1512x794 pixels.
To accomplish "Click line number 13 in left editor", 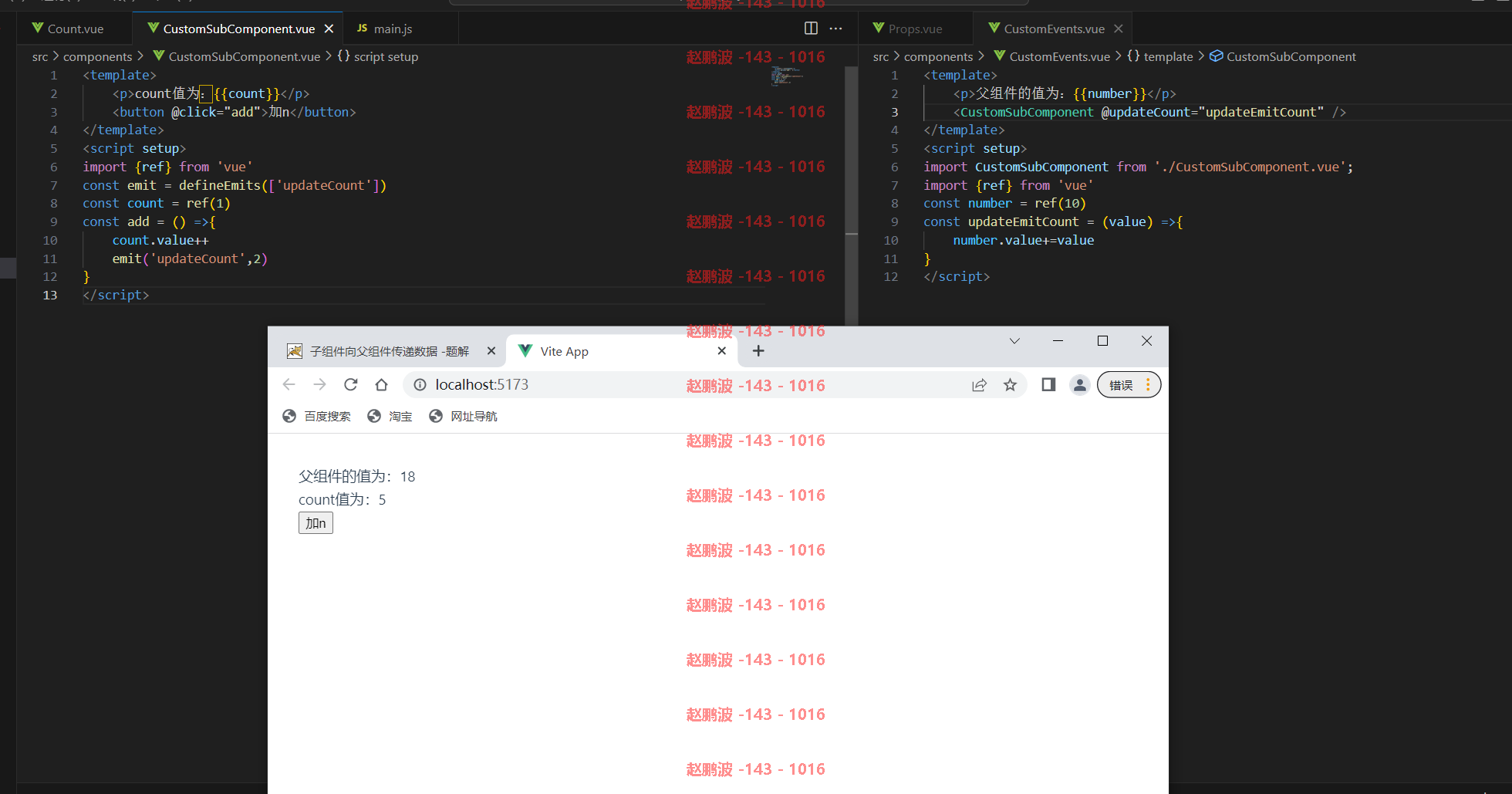I will coord(50,295).
